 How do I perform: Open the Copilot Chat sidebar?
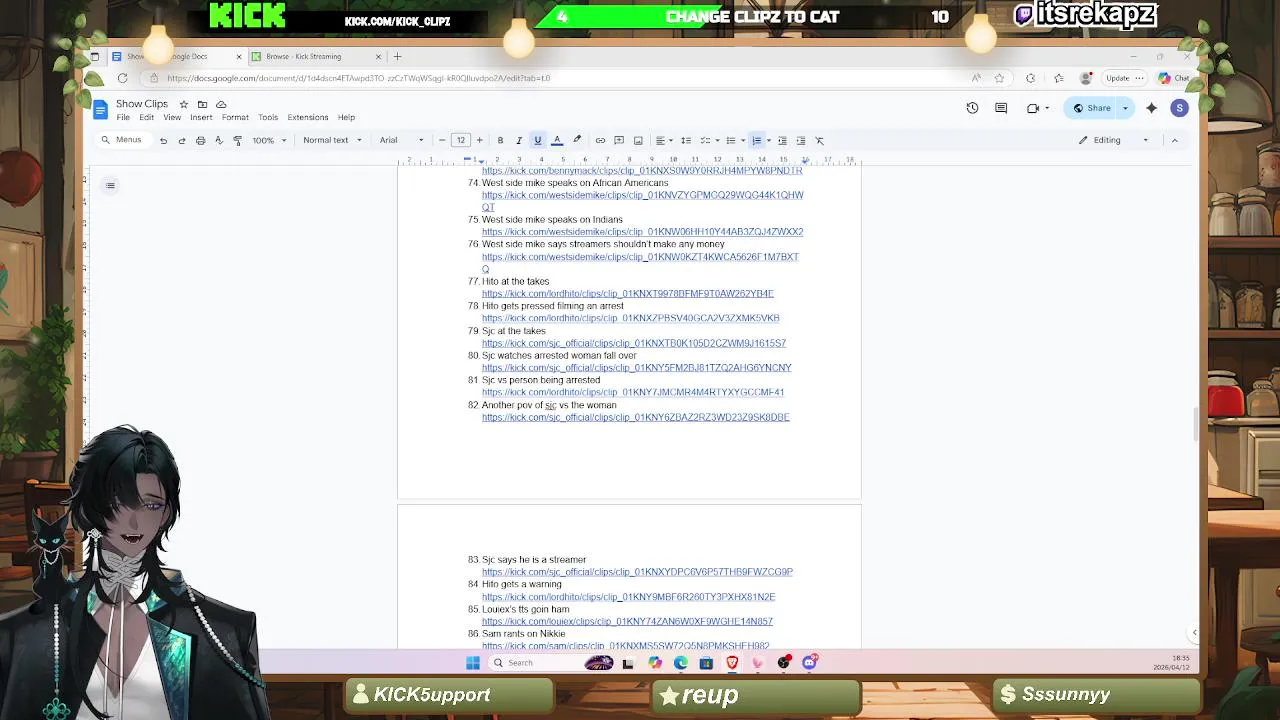pyautogui.click(x=1174, y=78)
